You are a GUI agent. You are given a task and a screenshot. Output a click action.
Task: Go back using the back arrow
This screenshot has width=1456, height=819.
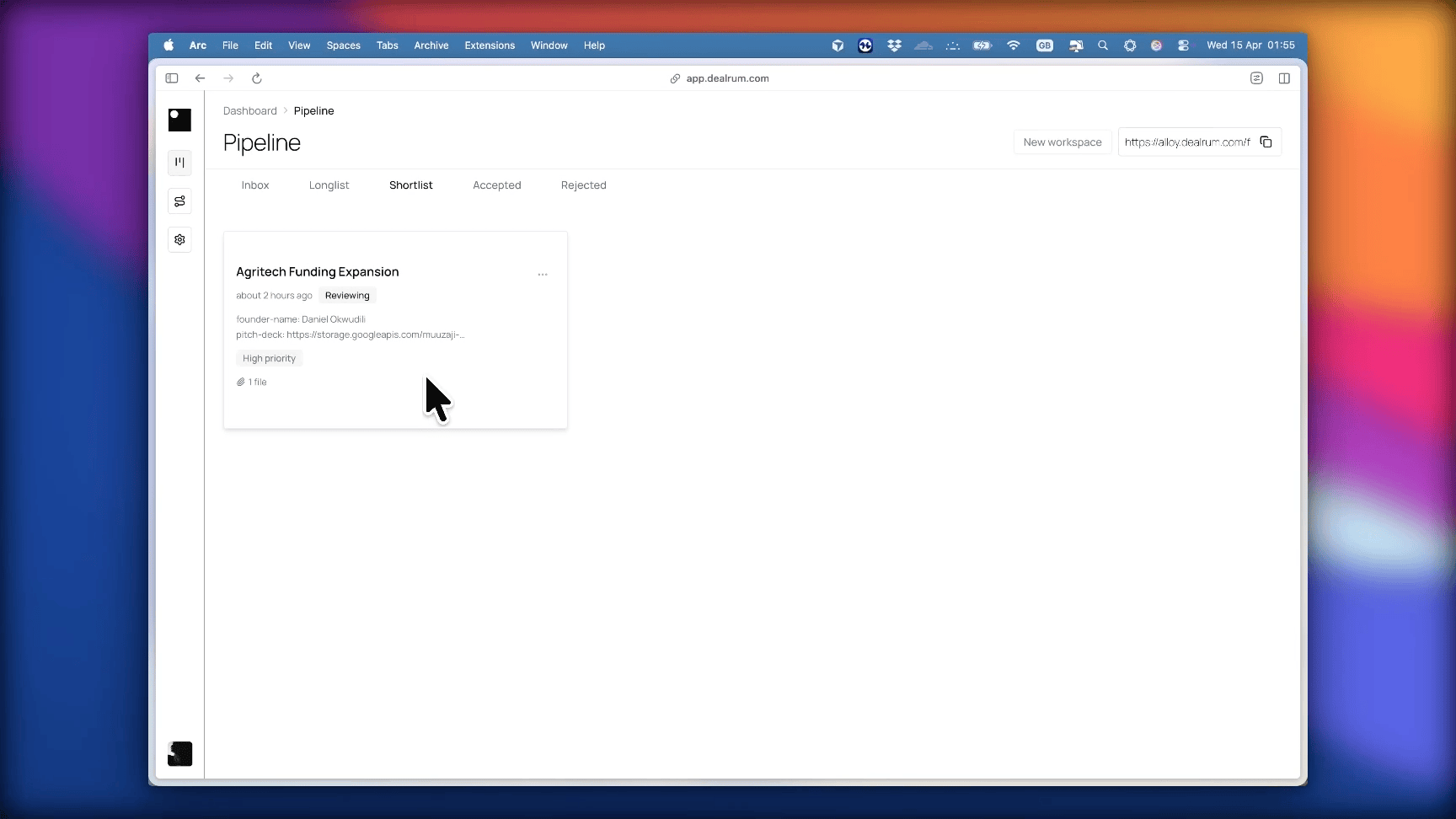click(200, 78)
